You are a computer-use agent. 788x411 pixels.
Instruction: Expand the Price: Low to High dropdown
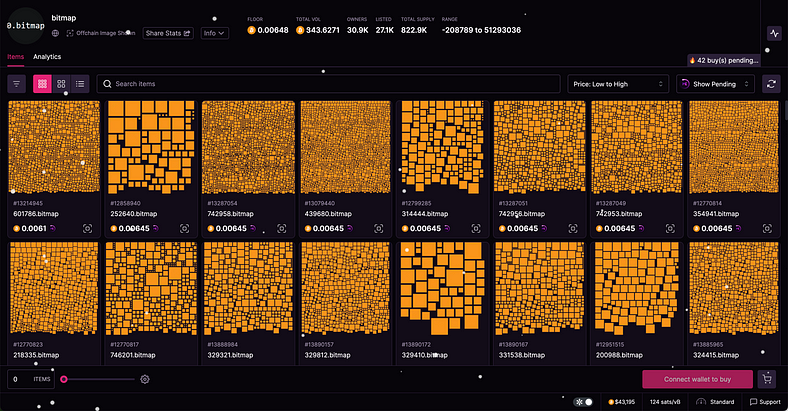(617, 84)
